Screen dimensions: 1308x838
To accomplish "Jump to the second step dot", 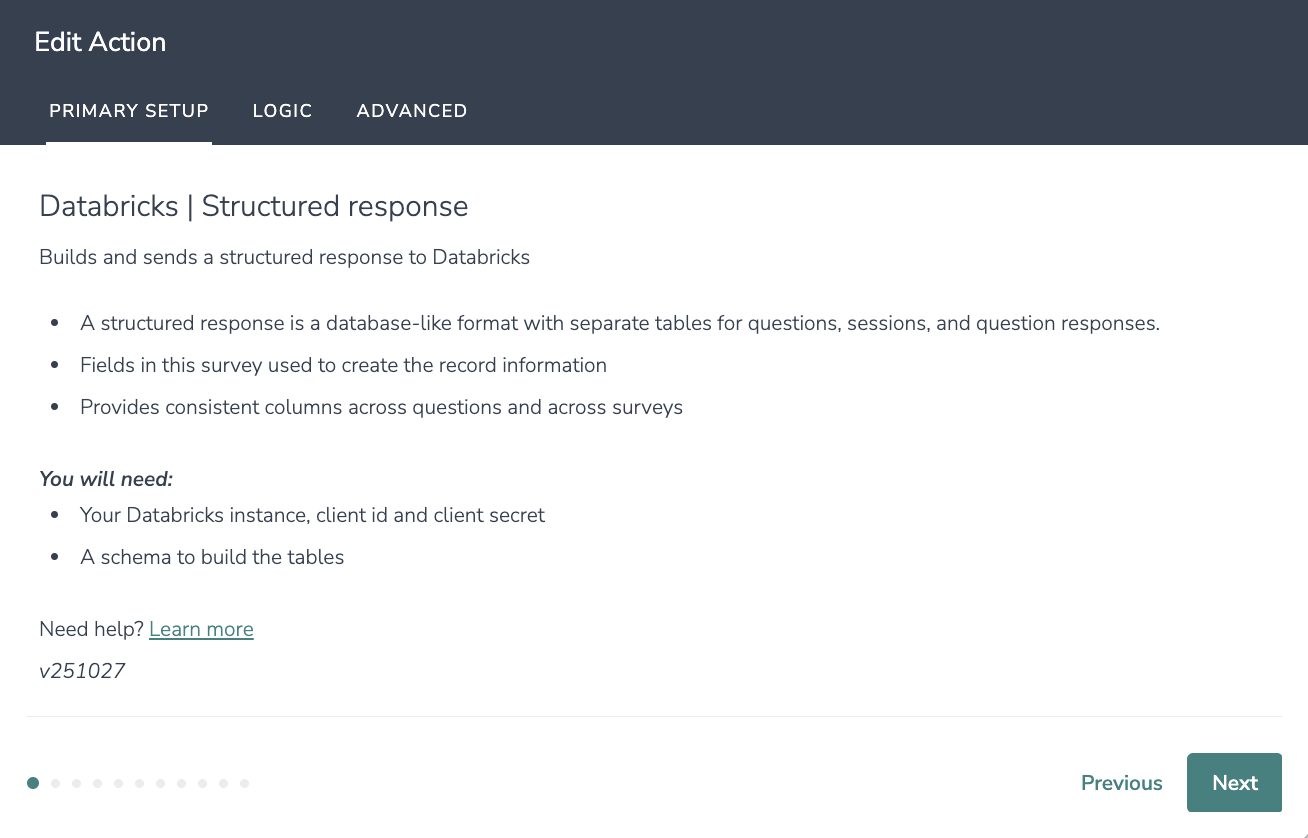I will coord(56,783).
